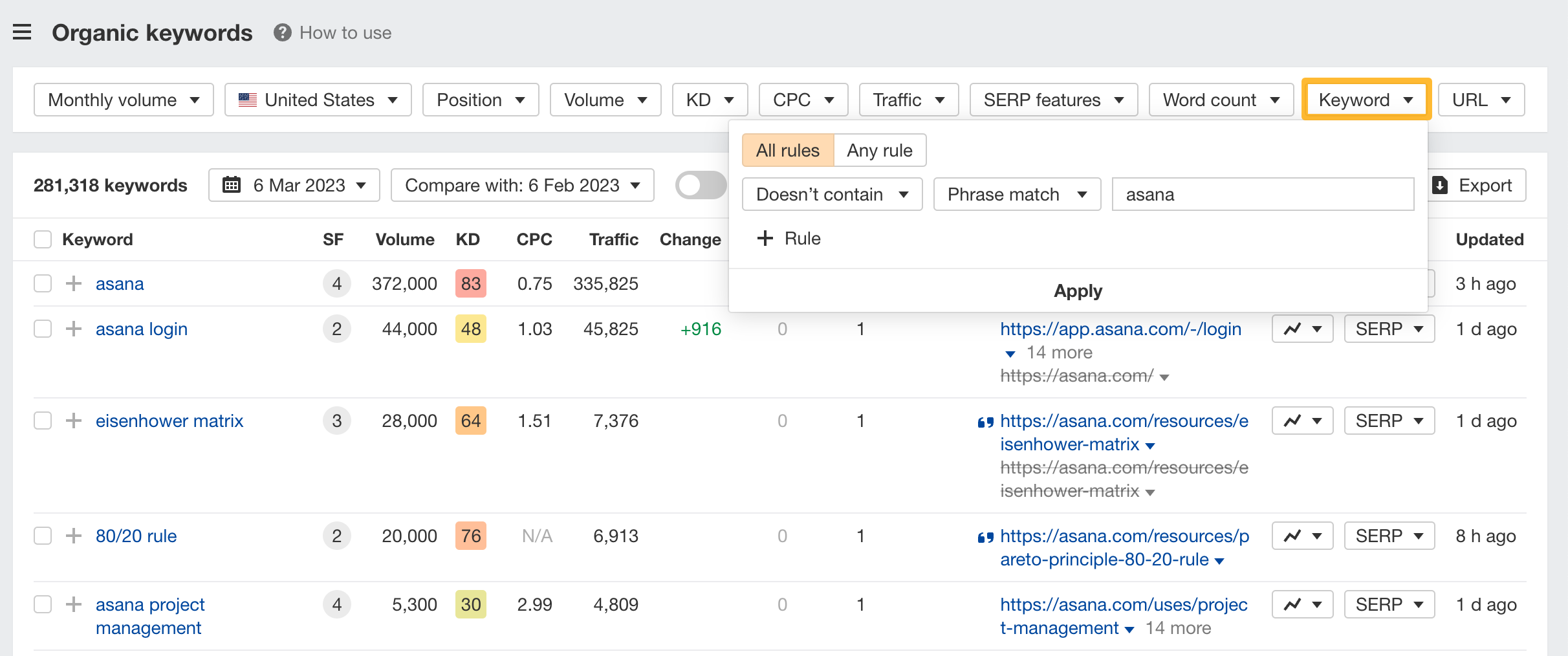Sort by the Traffic column header
The width and height of the screenshot is (1568, 656).
[x=614, y=239]
